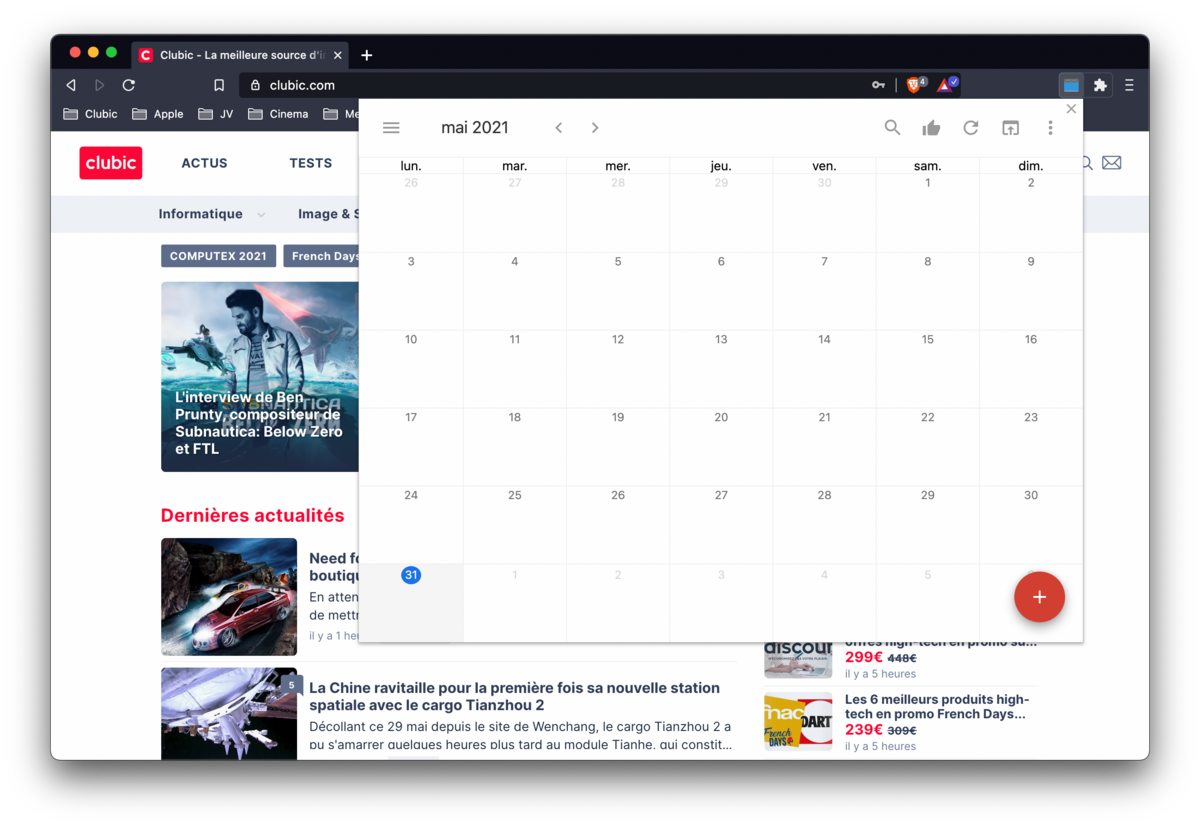Open comments bubble showing 5
Screen dimensions: 1200x827
[291, 685]
